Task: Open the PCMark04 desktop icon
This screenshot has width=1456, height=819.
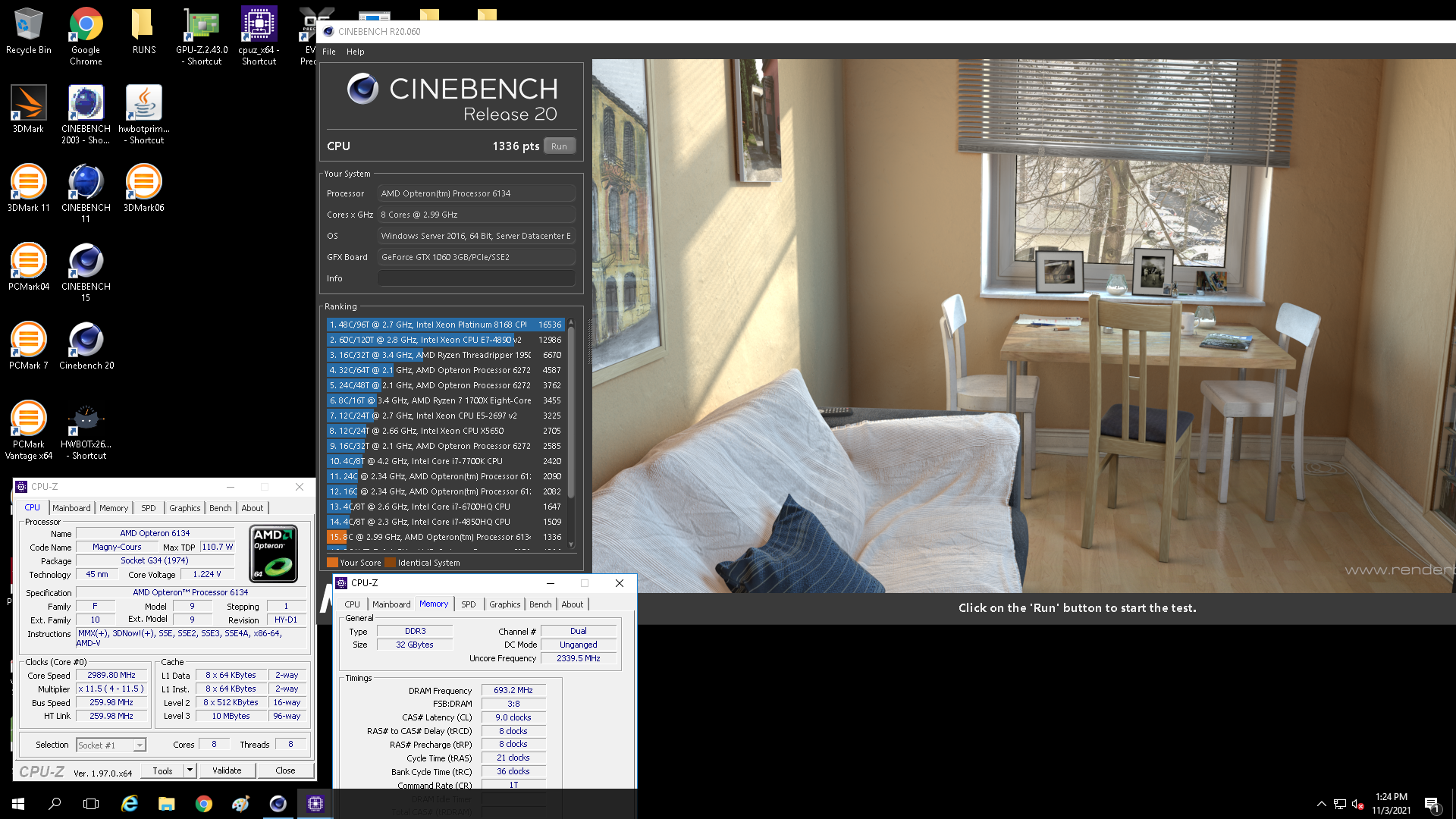Action: (x=29, y=268)
